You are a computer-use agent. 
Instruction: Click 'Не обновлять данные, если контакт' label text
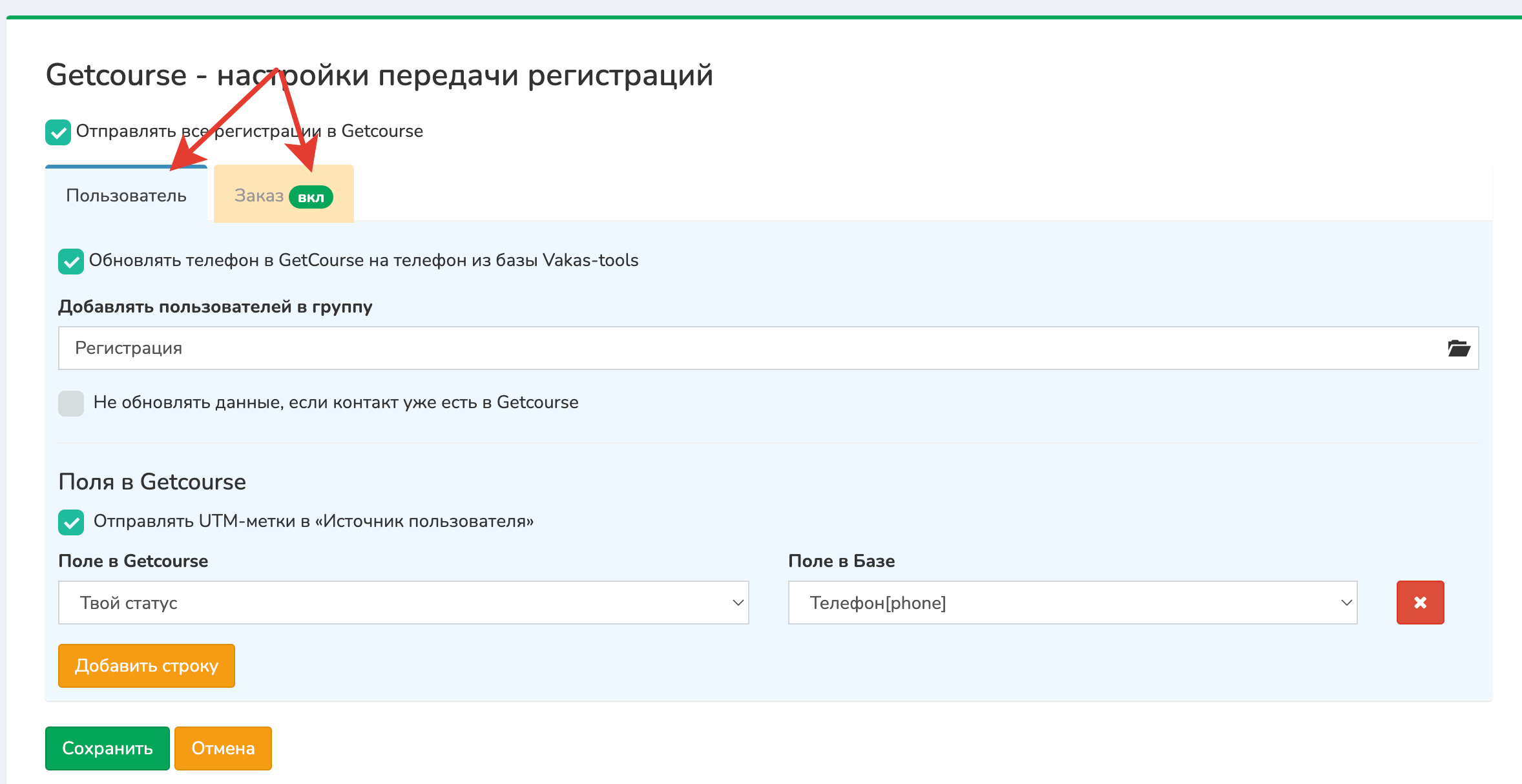coord(336,402)
